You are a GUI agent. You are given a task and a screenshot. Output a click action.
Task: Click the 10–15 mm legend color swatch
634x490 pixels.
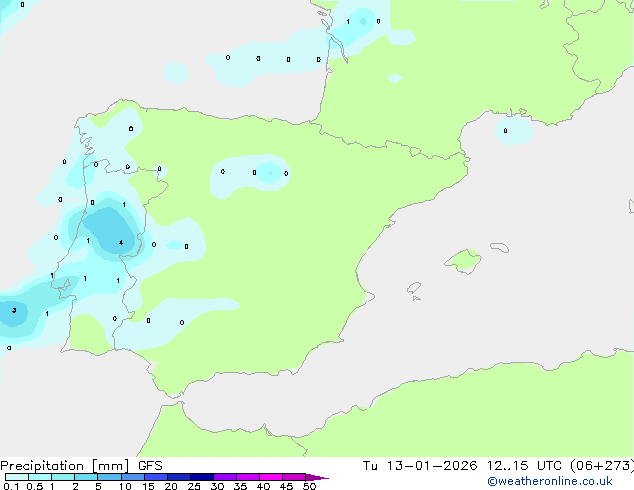point(133,477)
